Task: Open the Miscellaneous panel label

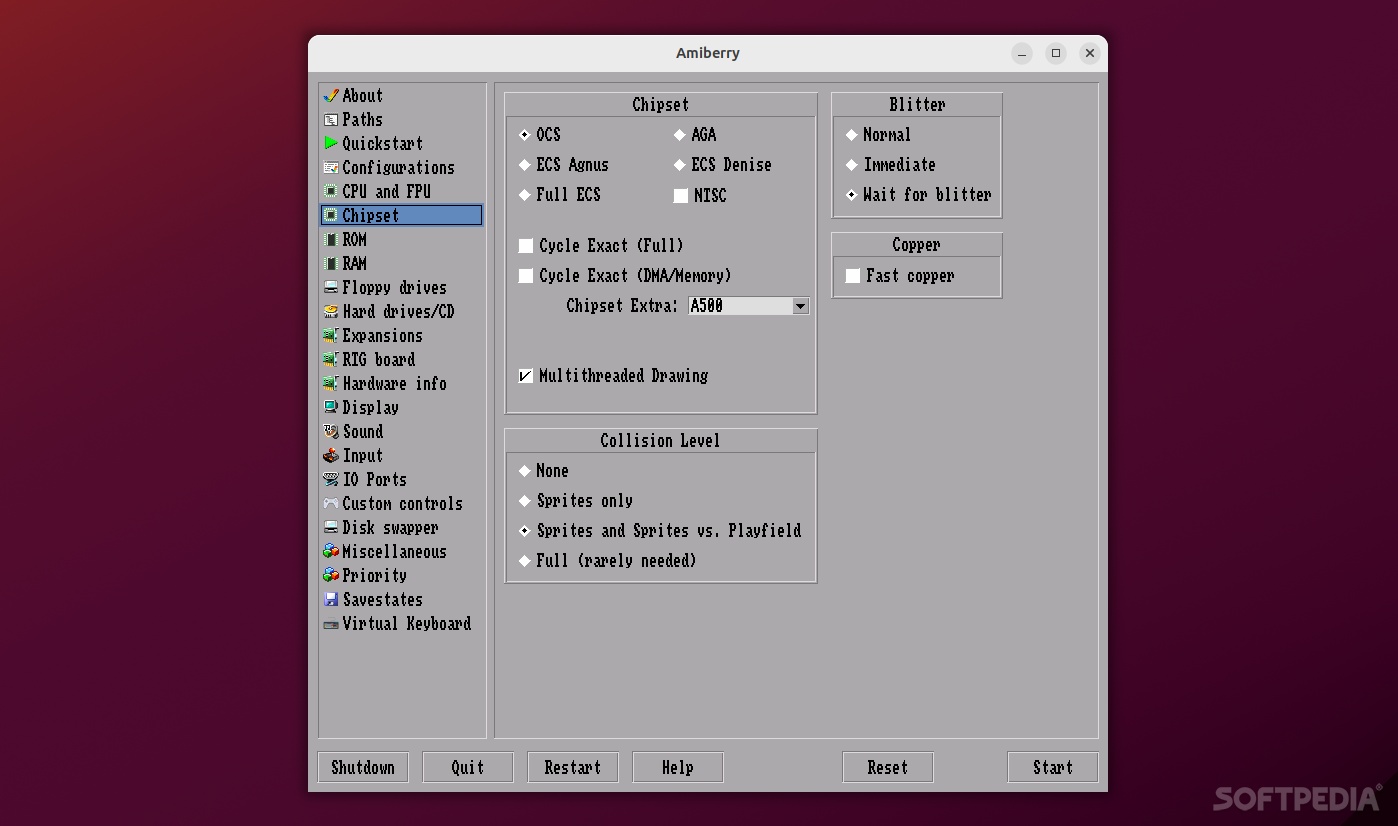Action: [x=394, y=552]
